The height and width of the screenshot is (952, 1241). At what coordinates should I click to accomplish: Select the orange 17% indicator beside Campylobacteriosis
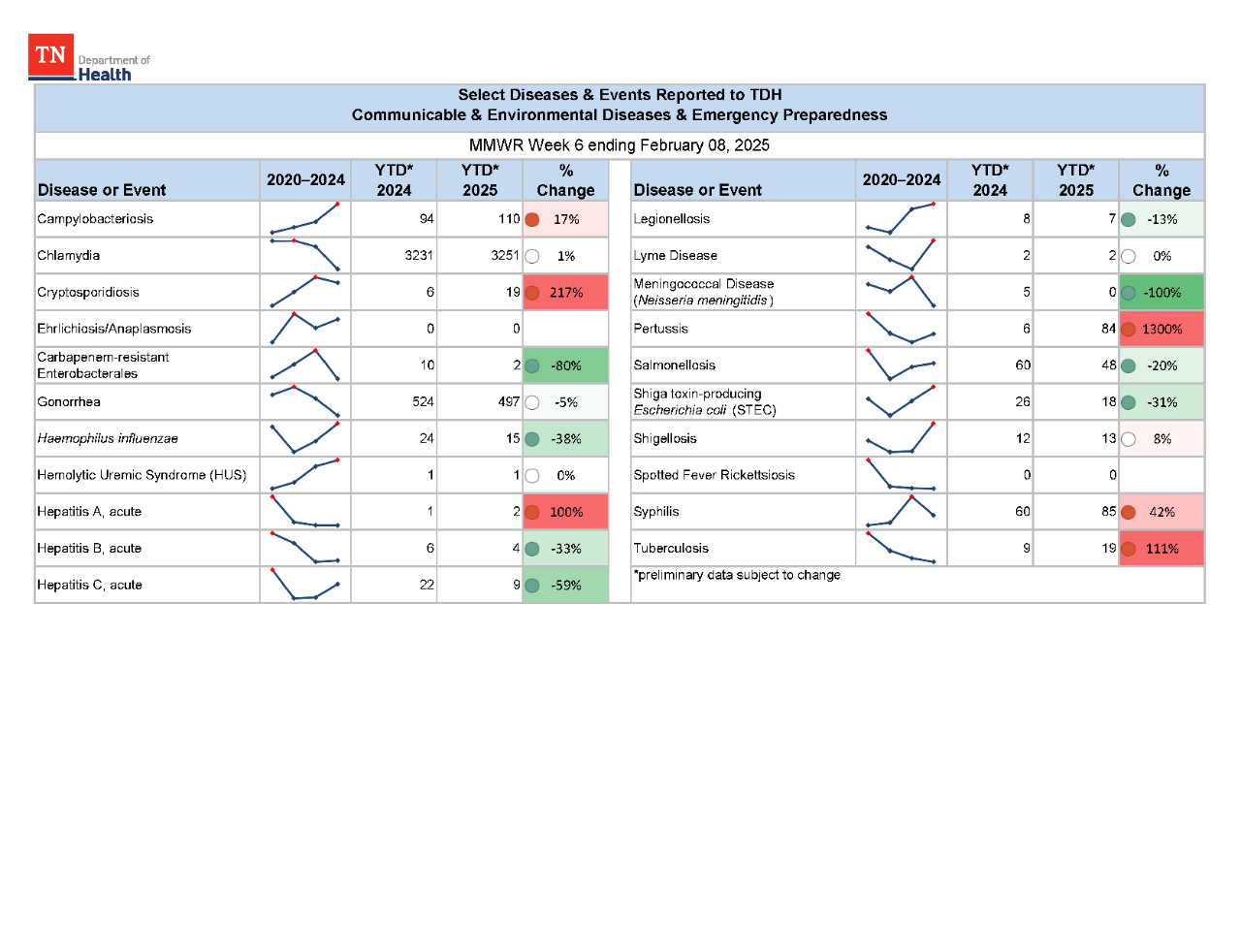click(x=532, y=219)
